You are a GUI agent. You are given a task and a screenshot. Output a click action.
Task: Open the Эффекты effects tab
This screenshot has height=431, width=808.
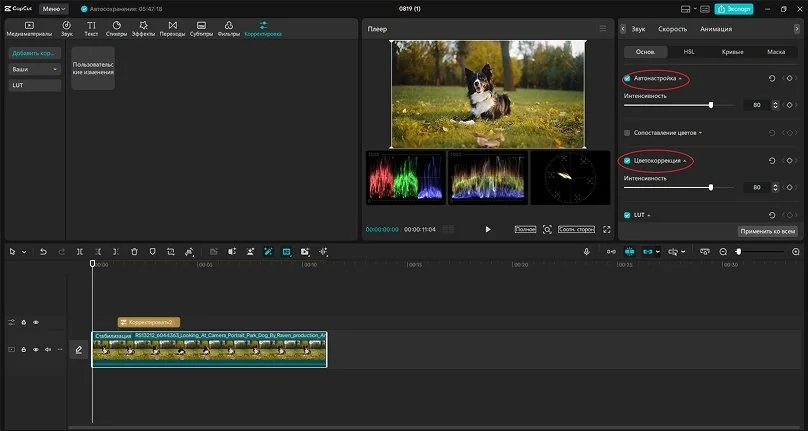[x=143, y=29]
